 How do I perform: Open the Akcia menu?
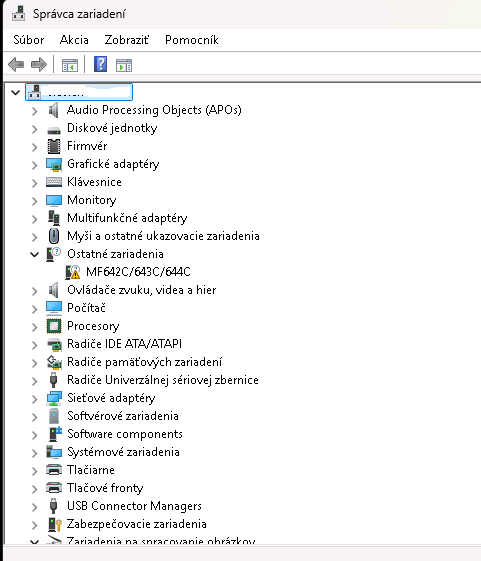click(74, 40)
